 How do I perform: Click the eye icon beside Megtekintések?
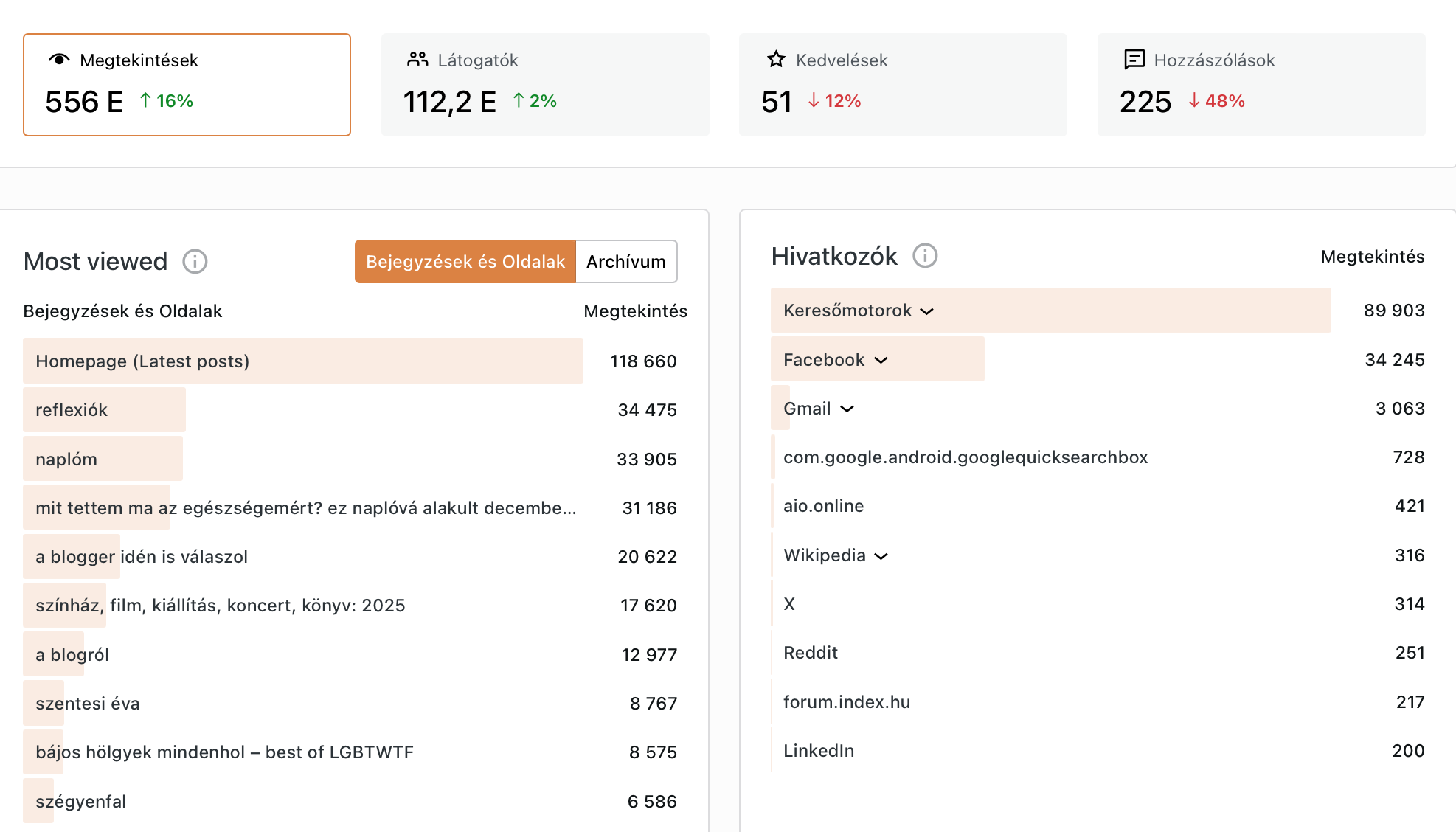pos(59,60)
